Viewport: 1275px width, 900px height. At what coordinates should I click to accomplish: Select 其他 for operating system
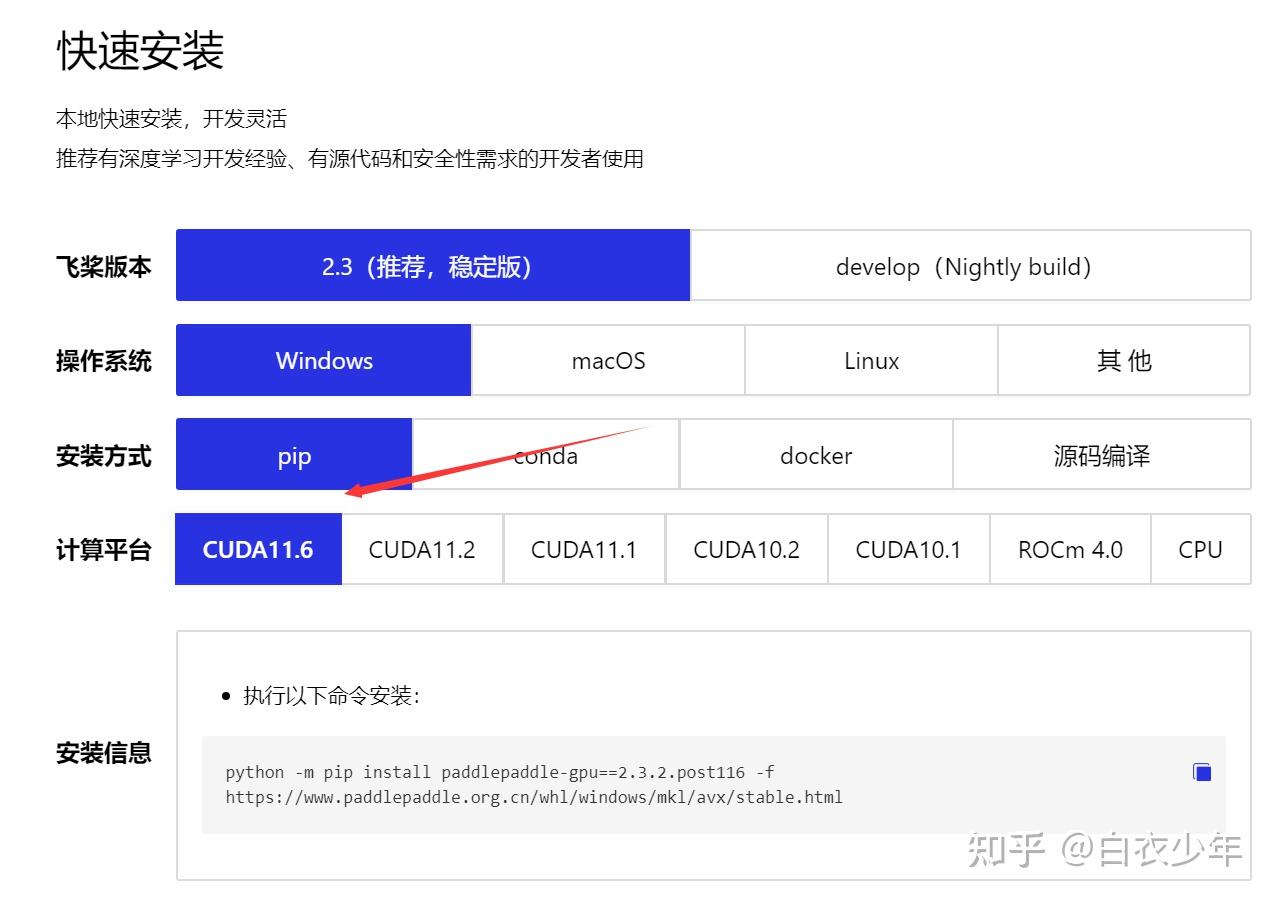tap(1124, 360)
